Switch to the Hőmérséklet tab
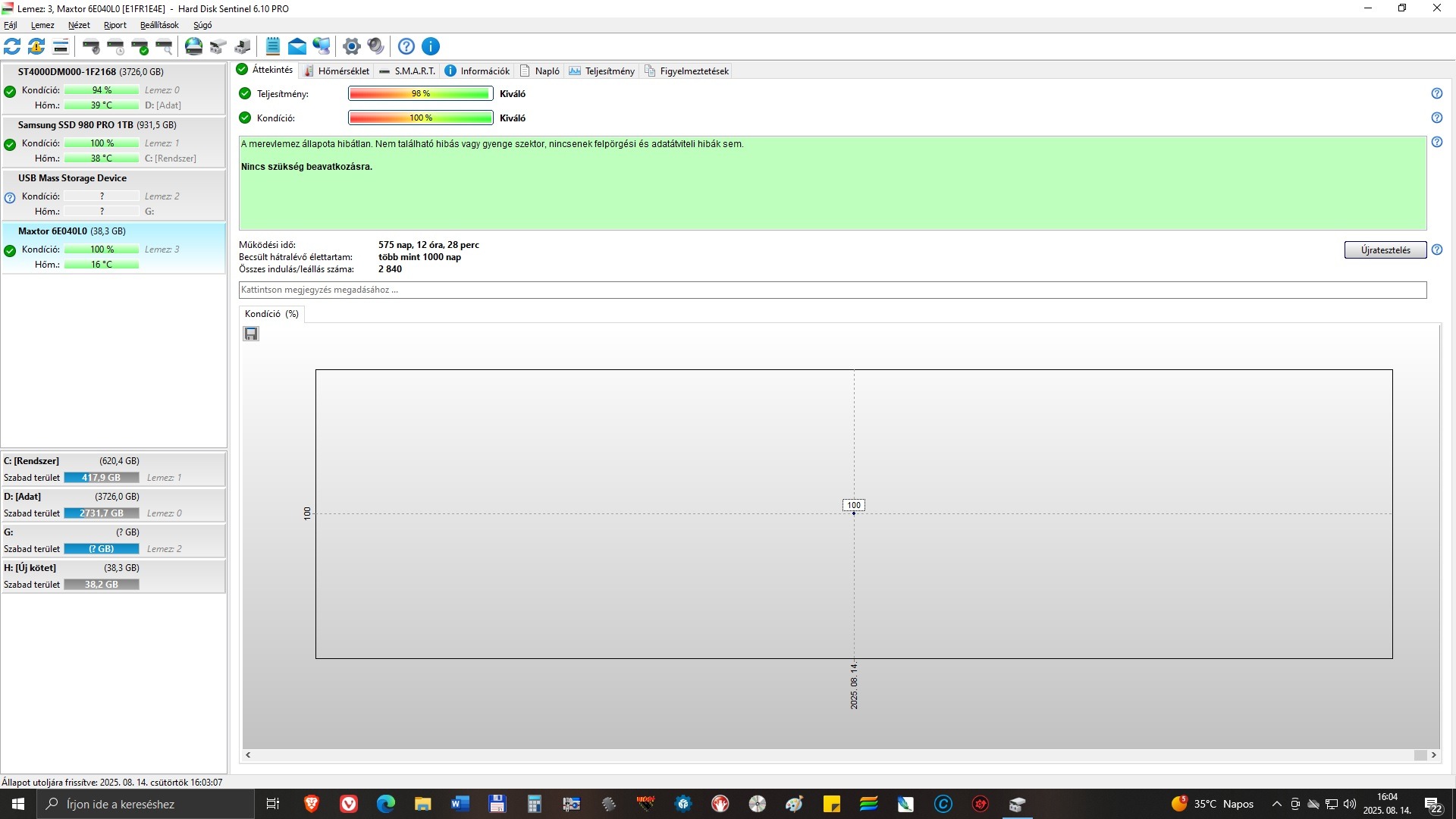Screen dimensions: 1456x819 [x=336, y=71]
